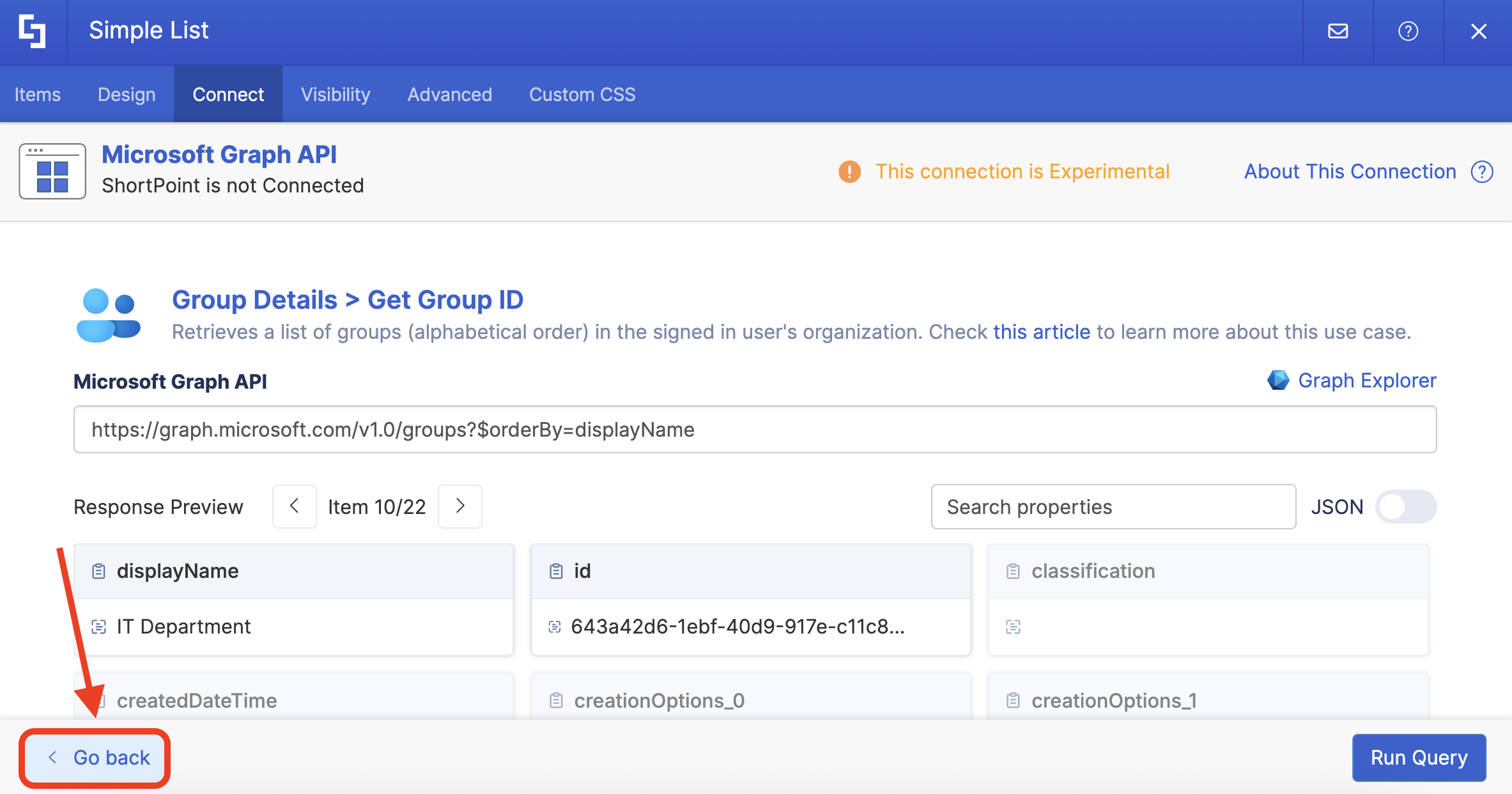Open the Custom CSS tab
This screenshot has width=1512, height=794.
582,95
